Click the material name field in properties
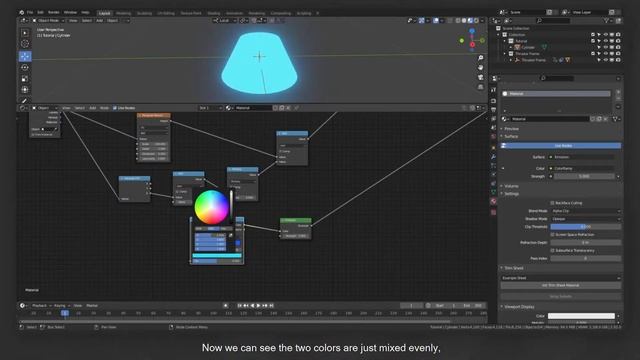640x360 pixels. (549, 119)
